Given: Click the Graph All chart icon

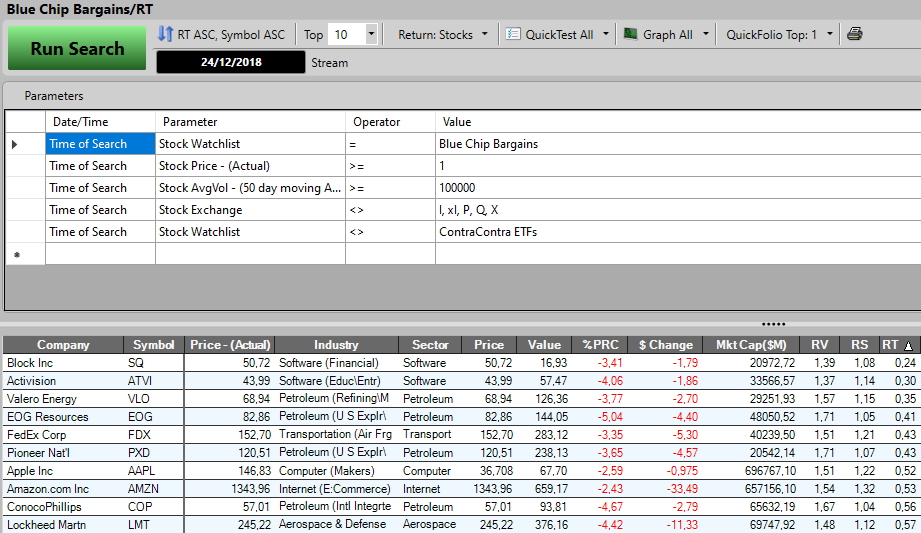Looking at the screenshot, I should point(631,33).
